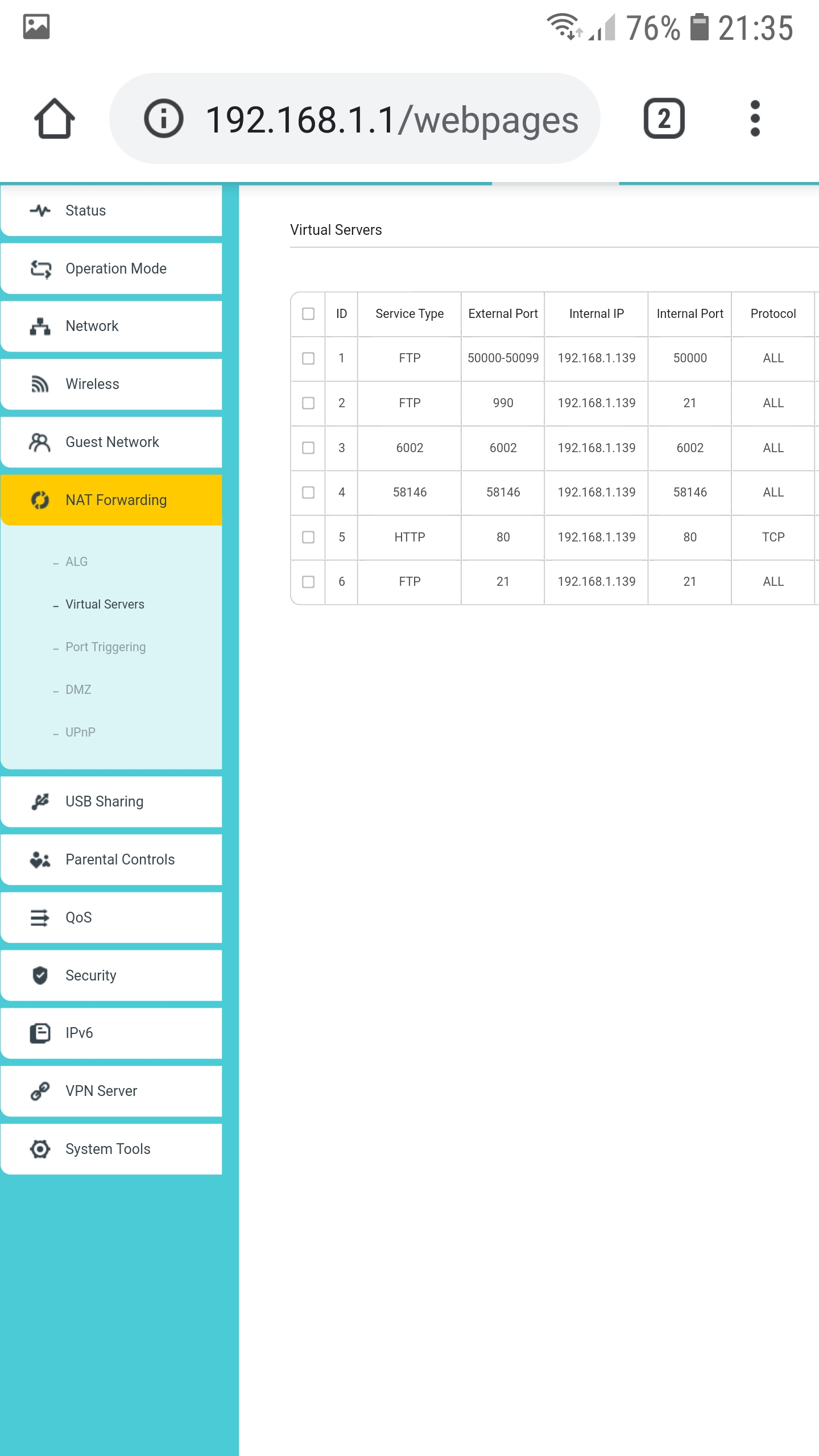Open the Operation Mode menu
This screenshot has width=819, height=1456.
click(111, 268)
